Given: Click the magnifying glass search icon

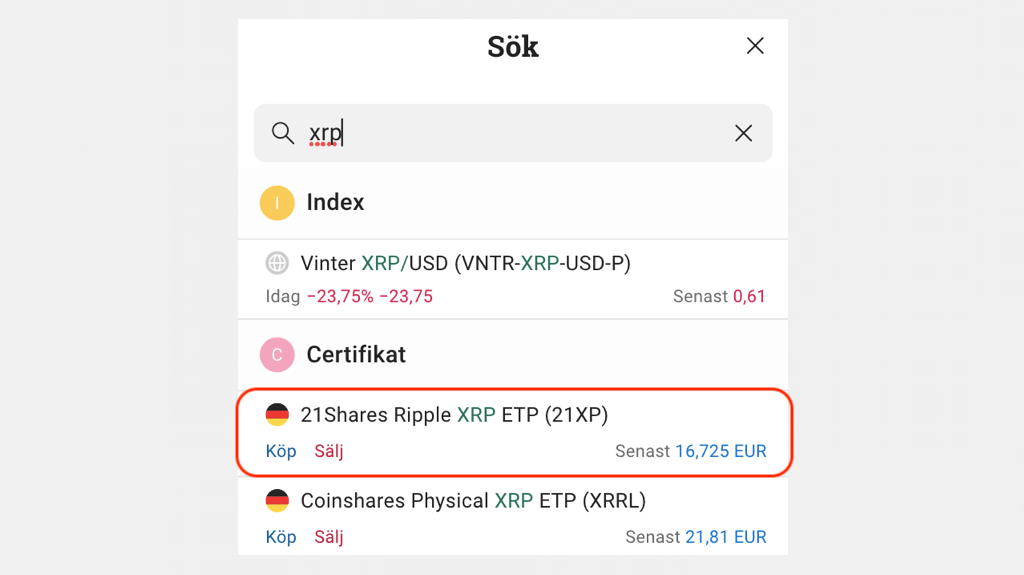Looking at the screenshot, I should tap(283, 133).
